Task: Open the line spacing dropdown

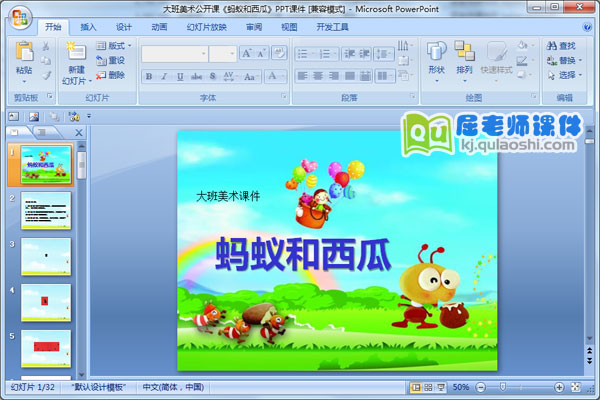Action: (x=384, y=54)
